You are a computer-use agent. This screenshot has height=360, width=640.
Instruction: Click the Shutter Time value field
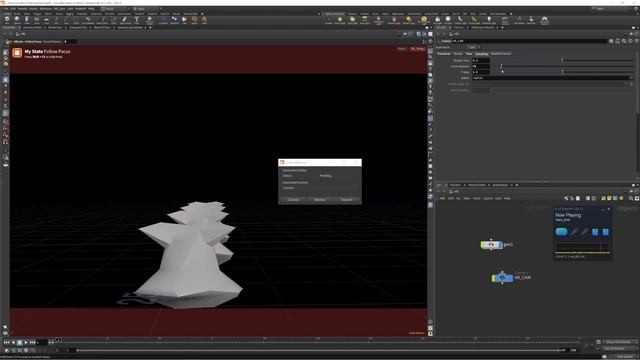480,60
